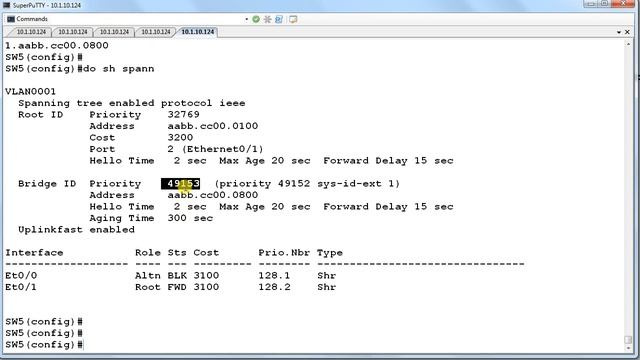Image resolution: width=640 pixels, height=360 pixels.
Task: Click '(priority 49152 sys-id-ext 1)' text
Action: pyautogui.click(x=307, y=184)
